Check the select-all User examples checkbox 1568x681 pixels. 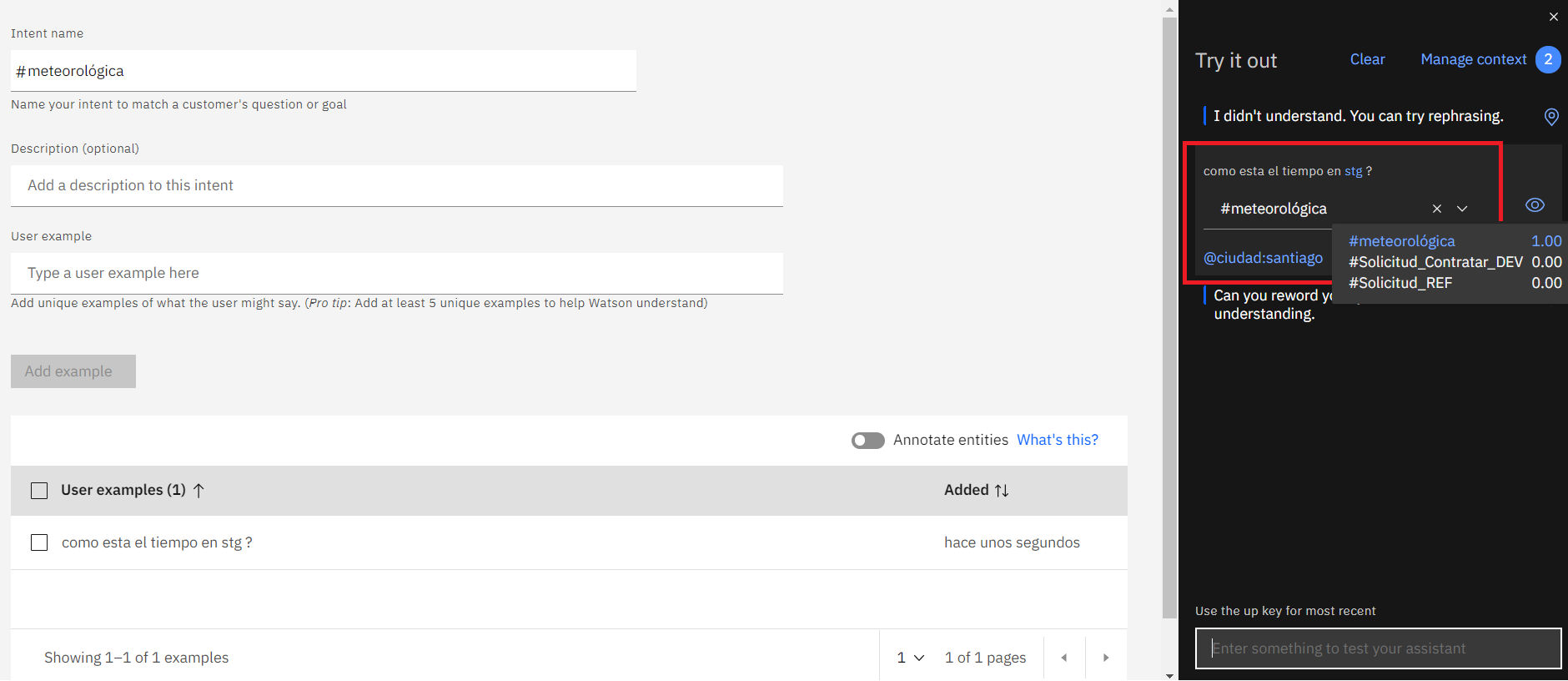point(39,491)
